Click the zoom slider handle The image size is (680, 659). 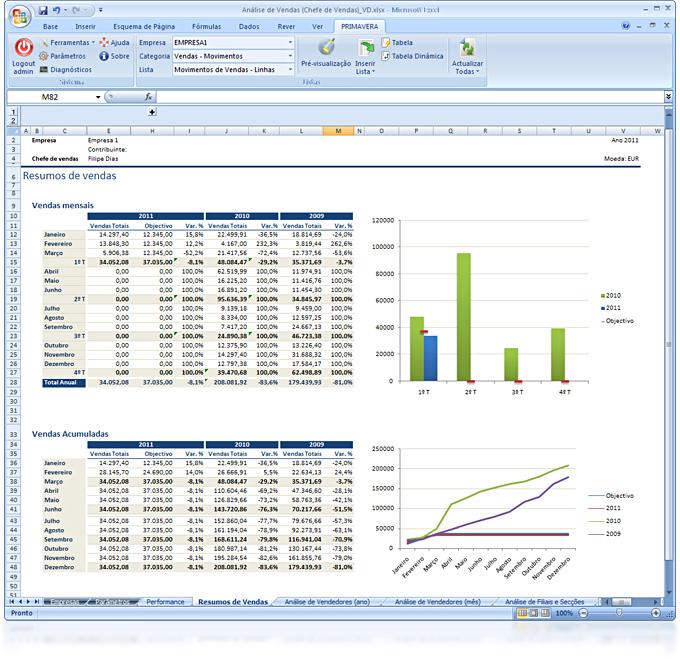(x=619, y=613)
